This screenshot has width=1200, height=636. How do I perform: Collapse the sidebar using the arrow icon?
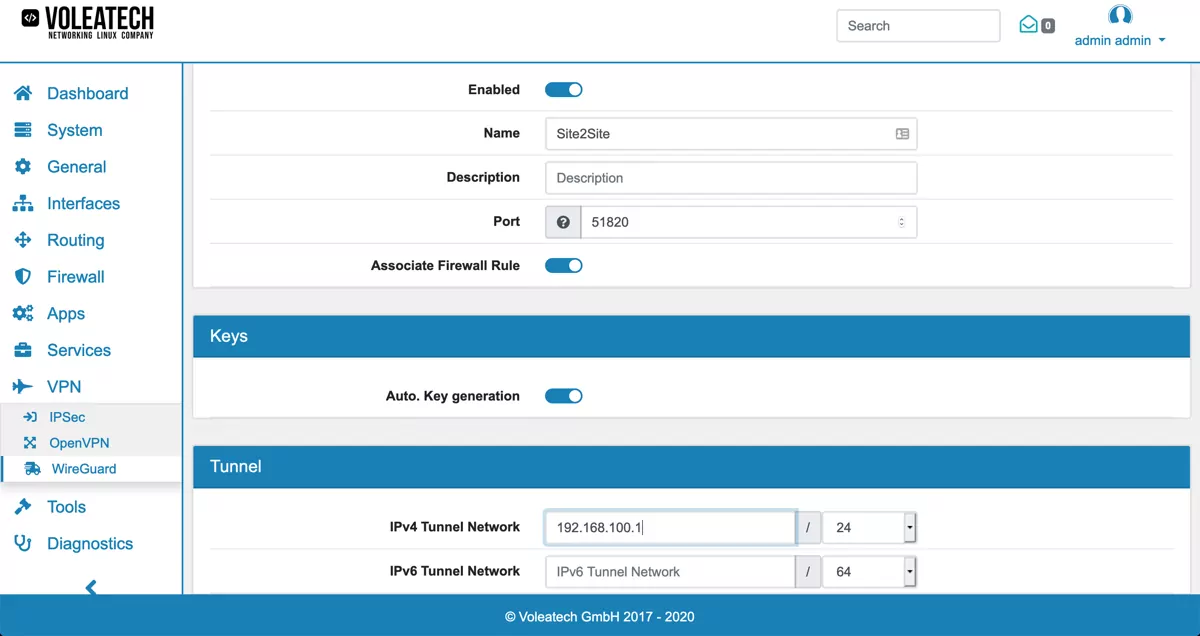(x=90, y=588)
